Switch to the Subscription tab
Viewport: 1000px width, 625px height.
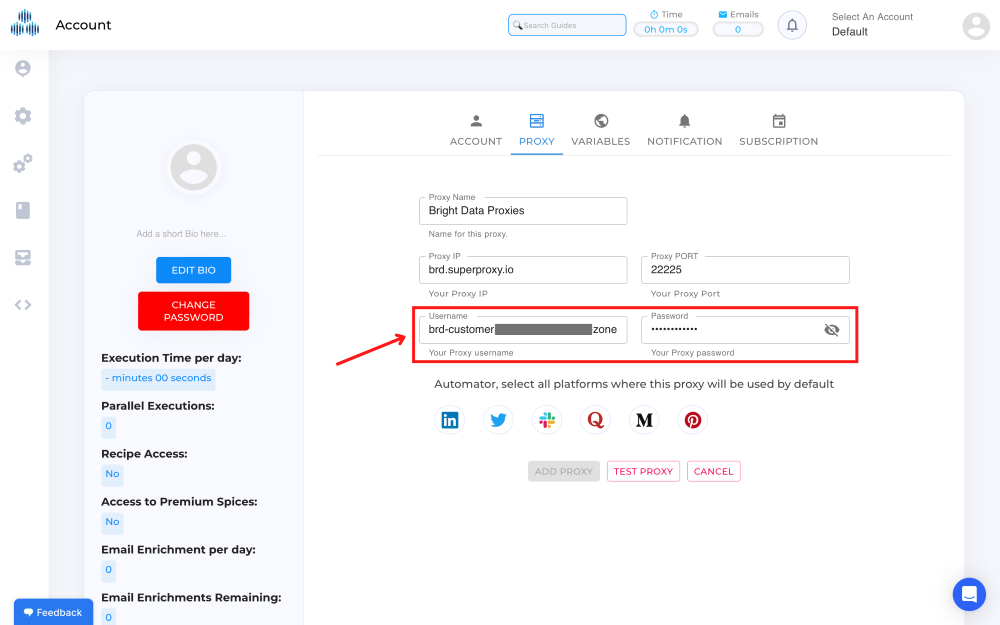[779, 131]
